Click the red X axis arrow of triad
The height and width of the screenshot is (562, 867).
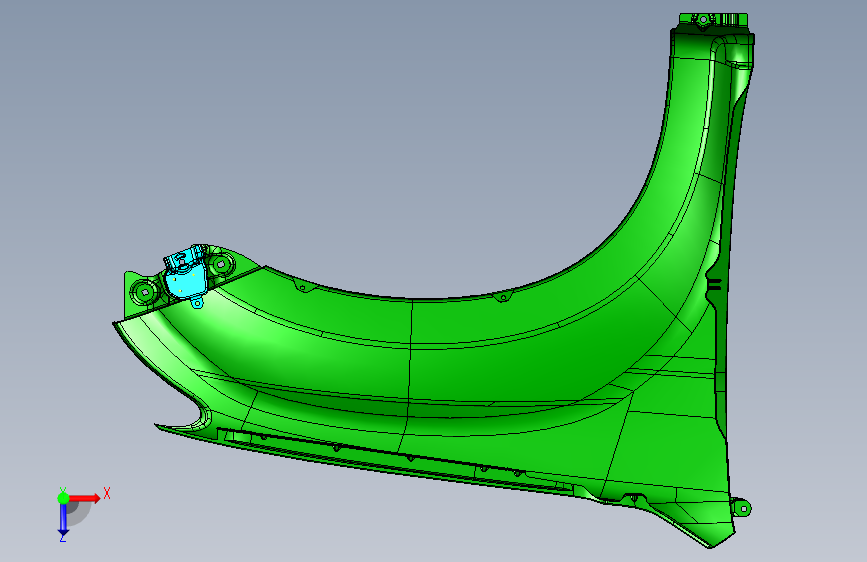tap(86, 498)
